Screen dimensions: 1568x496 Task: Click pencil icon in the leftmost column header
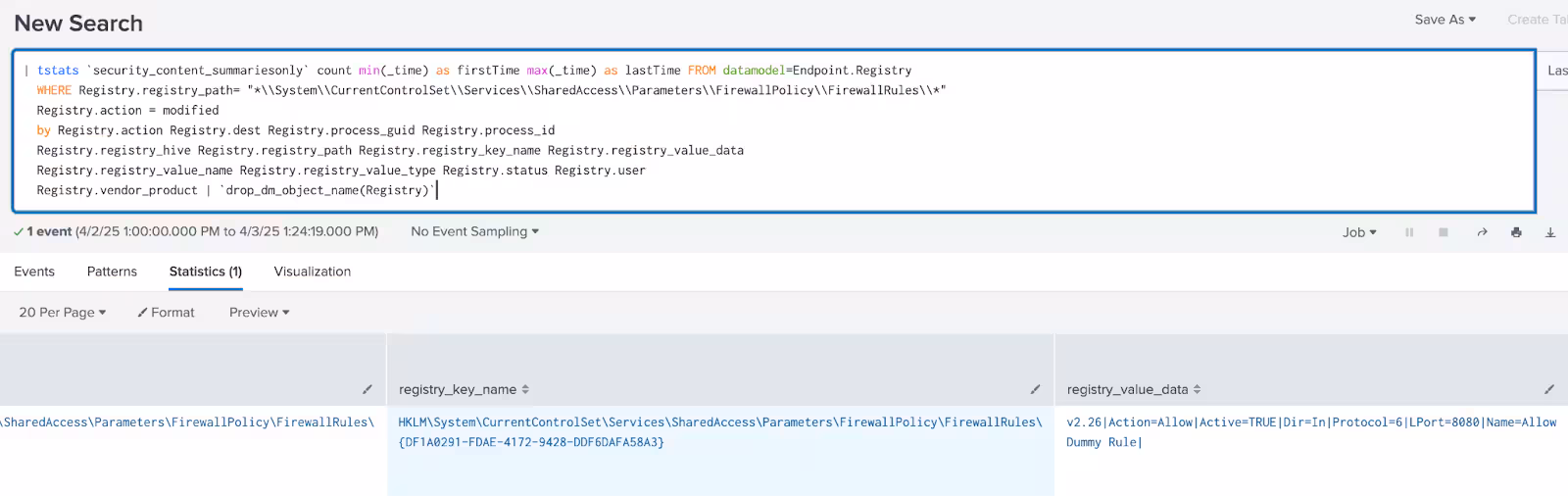point(367,389)
